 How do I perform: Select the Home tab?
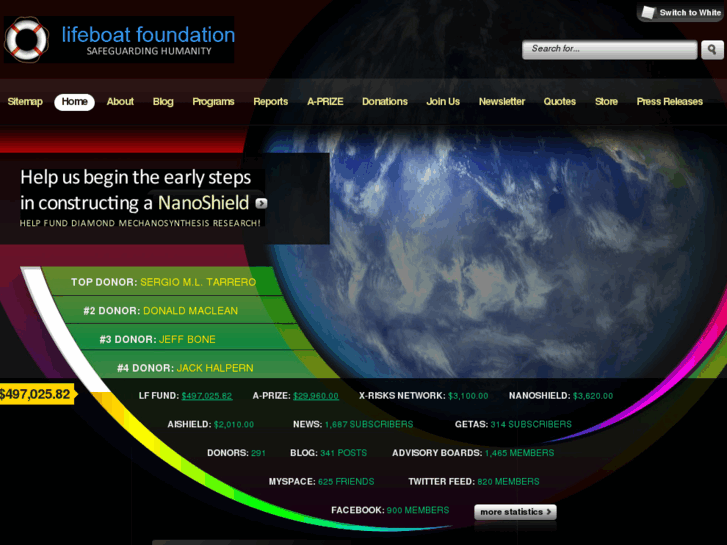[x=75, y=102]
